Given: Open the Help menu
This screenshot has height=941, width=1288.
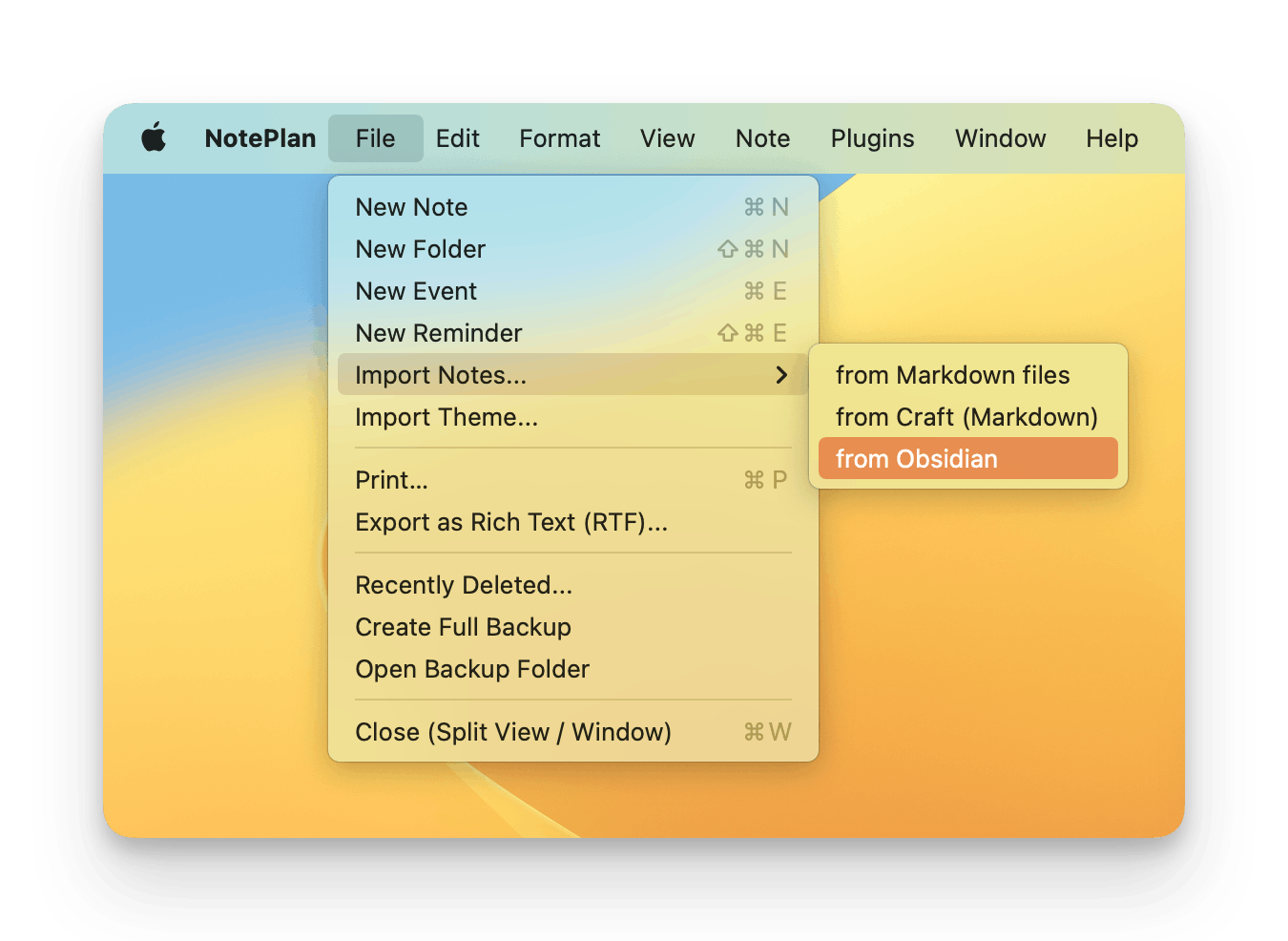Looking at the screenshot, I should point(1112,138).
